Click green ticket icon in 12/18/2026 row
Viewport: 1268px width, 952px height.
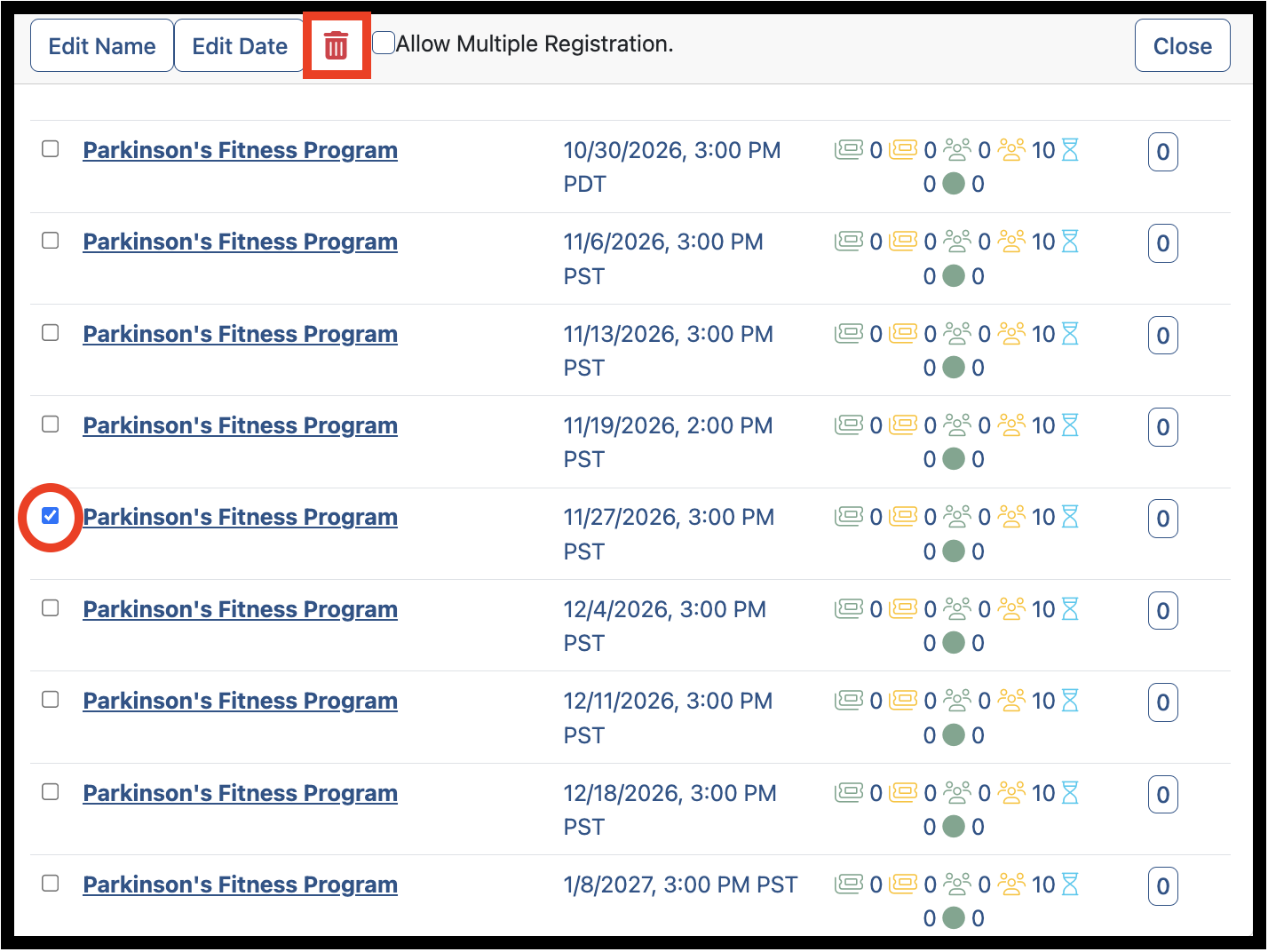click(x=849, y=793)
